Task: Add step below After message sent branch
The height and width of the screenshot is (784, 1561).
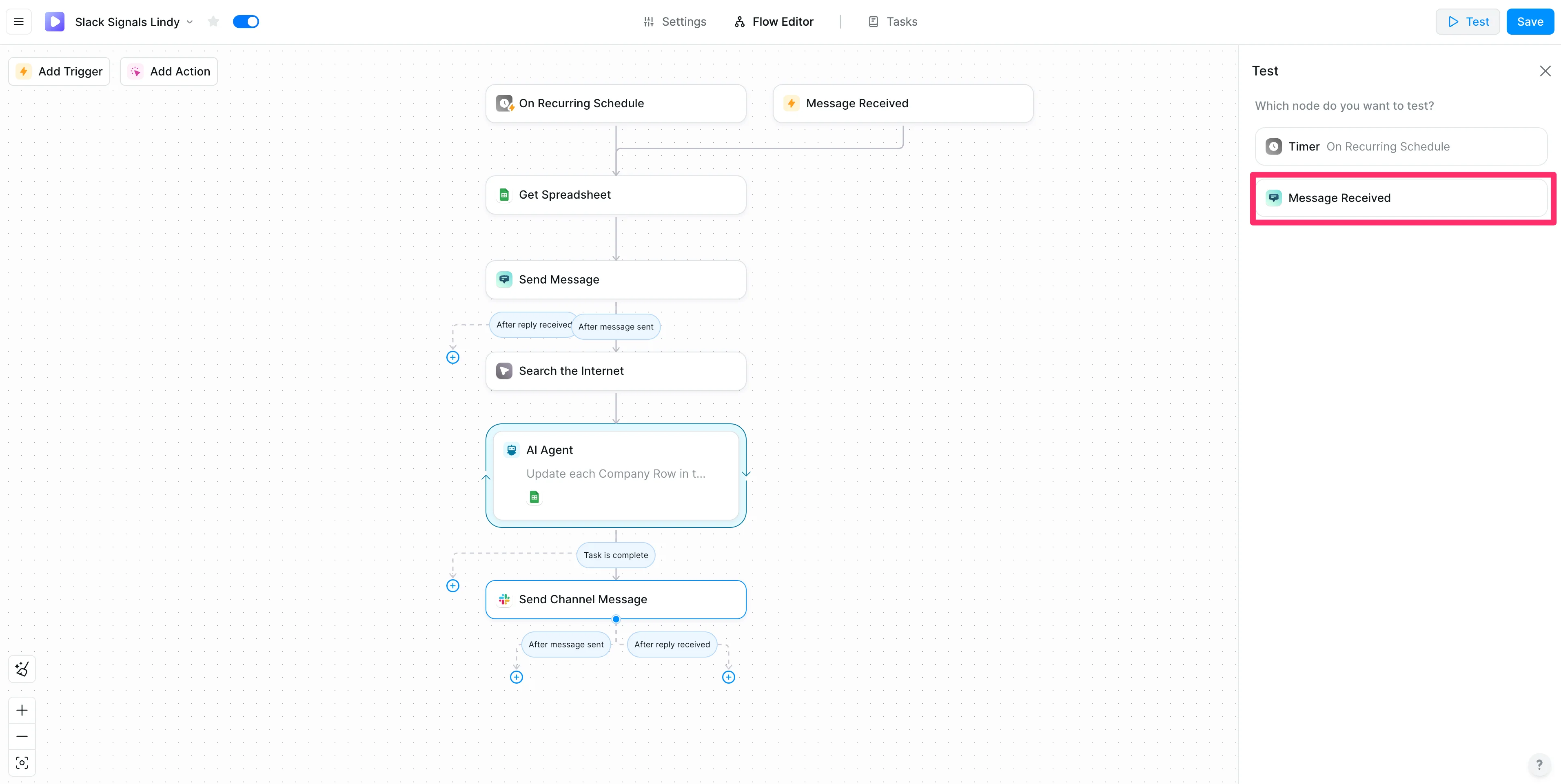Action: click(x=516, y=678)
